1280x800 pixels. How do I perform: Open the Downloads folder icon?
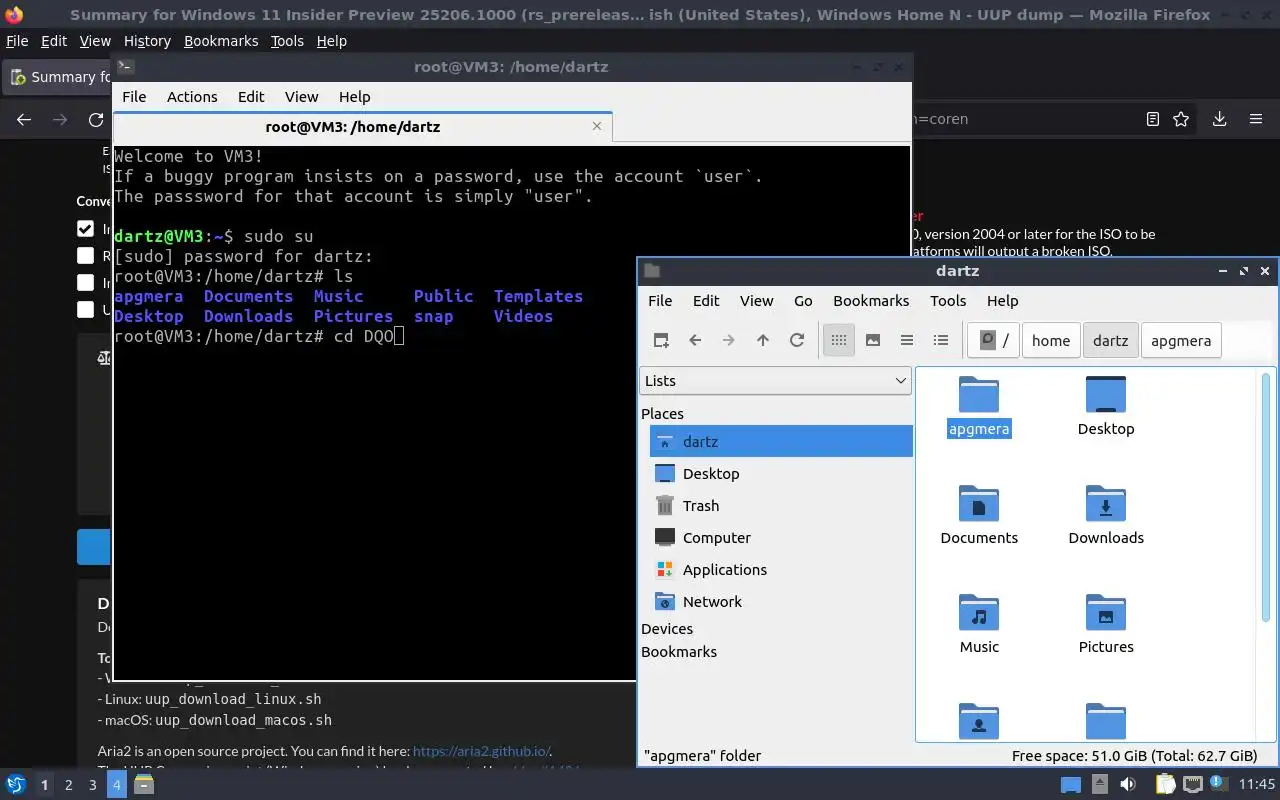1106,504
